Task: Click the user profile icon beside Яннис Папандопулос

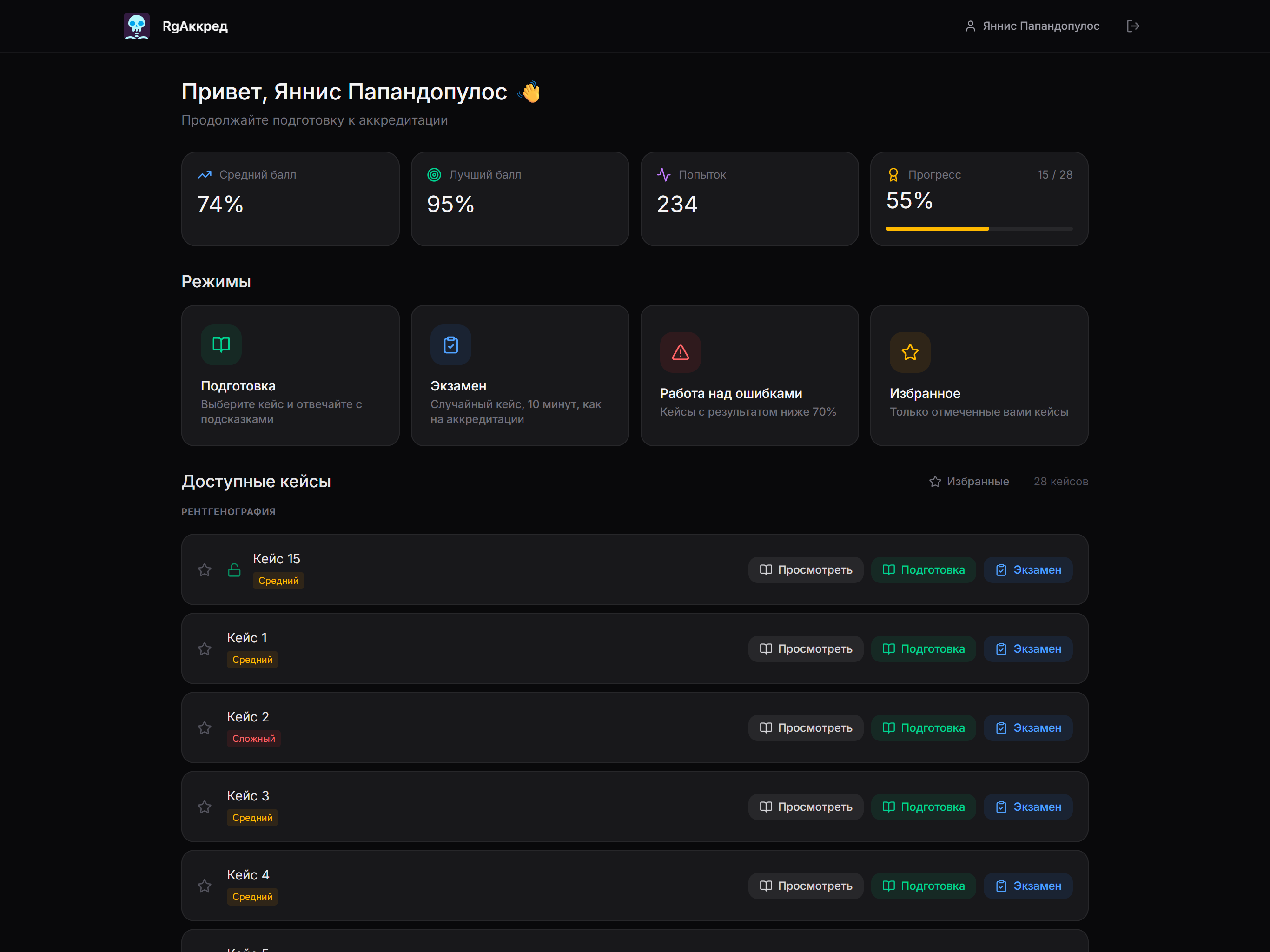Action: pyautogui.click(x=970, y=26)
